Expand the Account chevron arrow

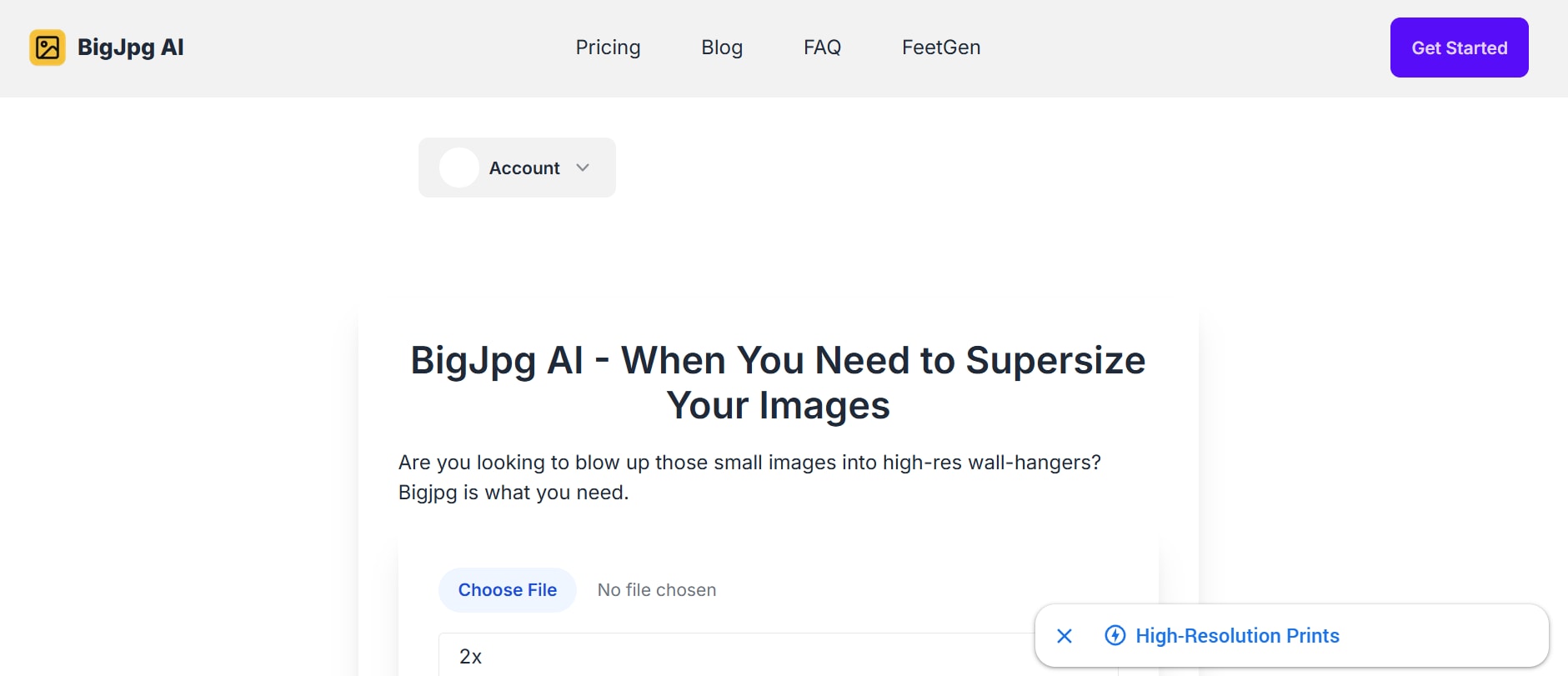point(583,168)
